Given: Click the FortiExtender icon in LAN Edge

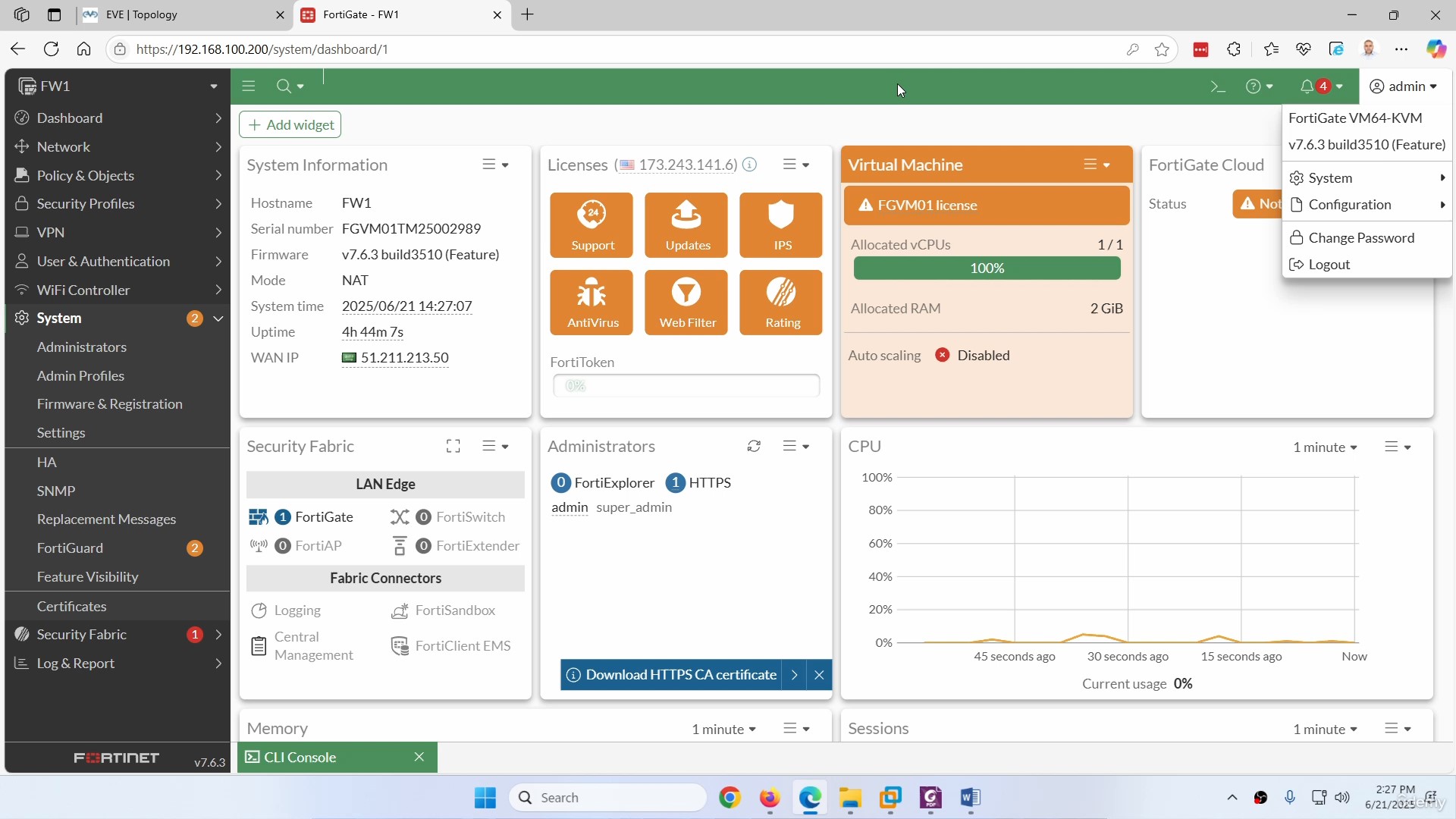Looking at the screenshot, I should [400, 546].
